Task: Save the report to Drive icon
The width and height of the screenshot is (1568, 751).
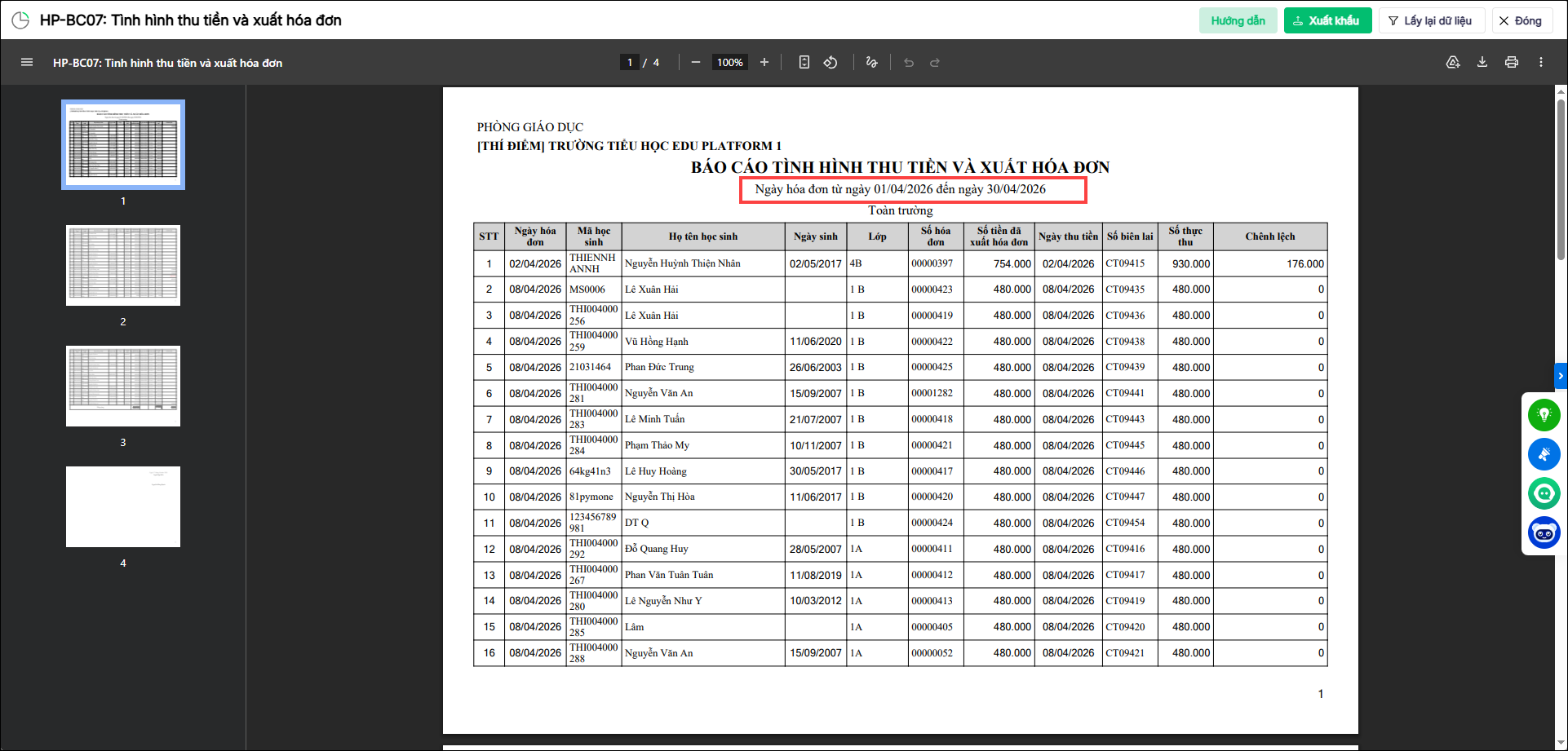Action: pyautogui.click(x=1453, y=63)
